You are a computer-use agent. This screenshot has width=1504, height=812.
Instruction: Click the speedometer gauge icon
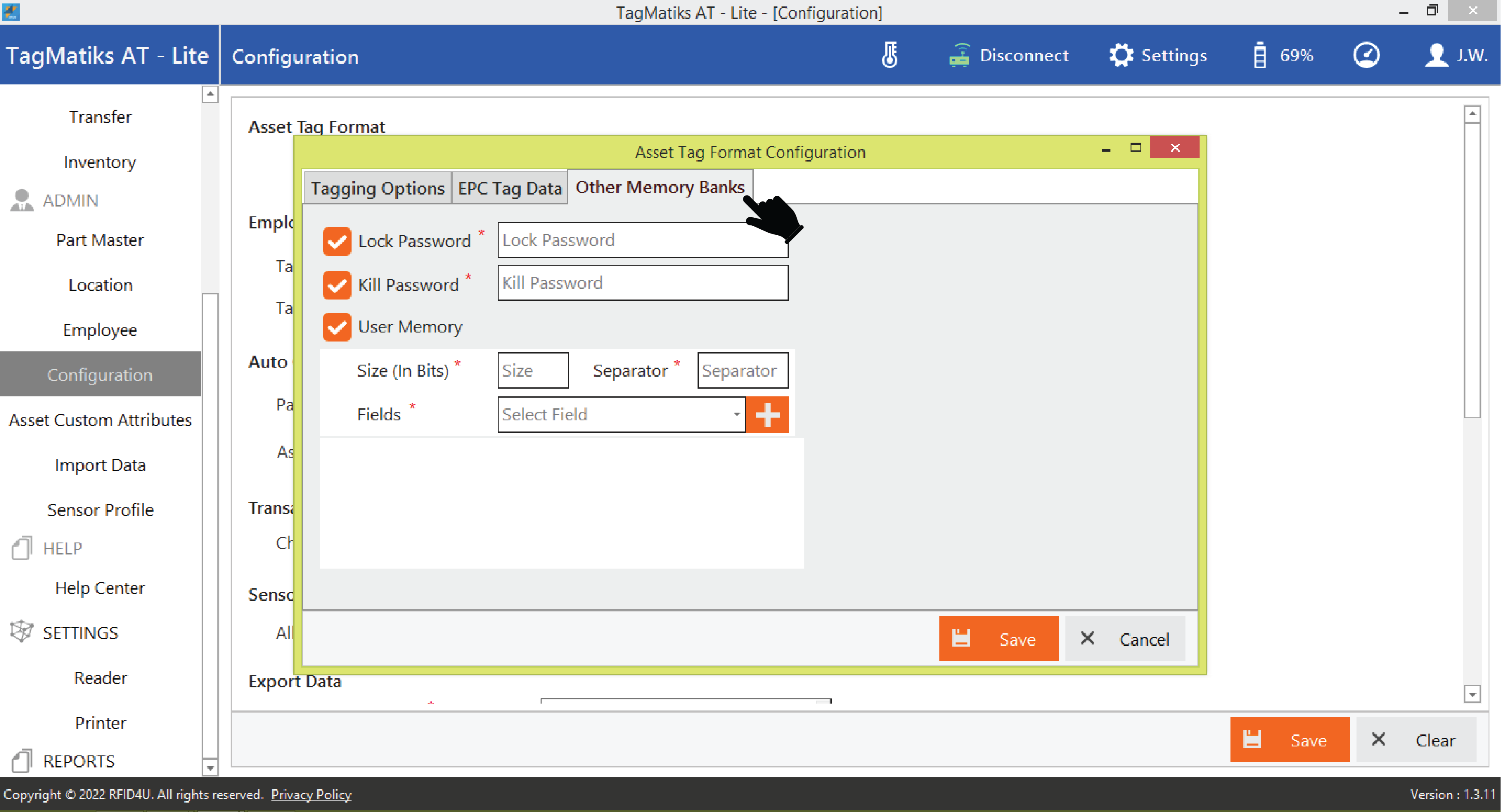(1366, 55)
